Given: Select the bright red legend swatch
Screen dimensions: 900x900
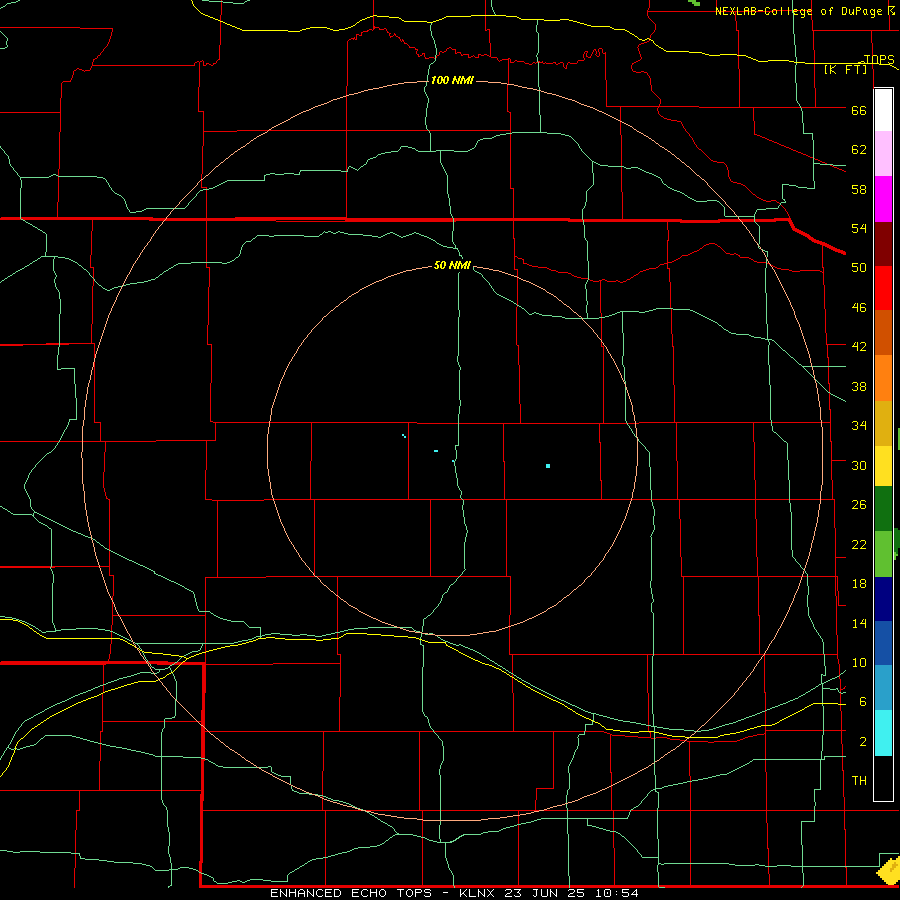Looking at the screenshot, I should pyautogui.click(x=883, y=288).
